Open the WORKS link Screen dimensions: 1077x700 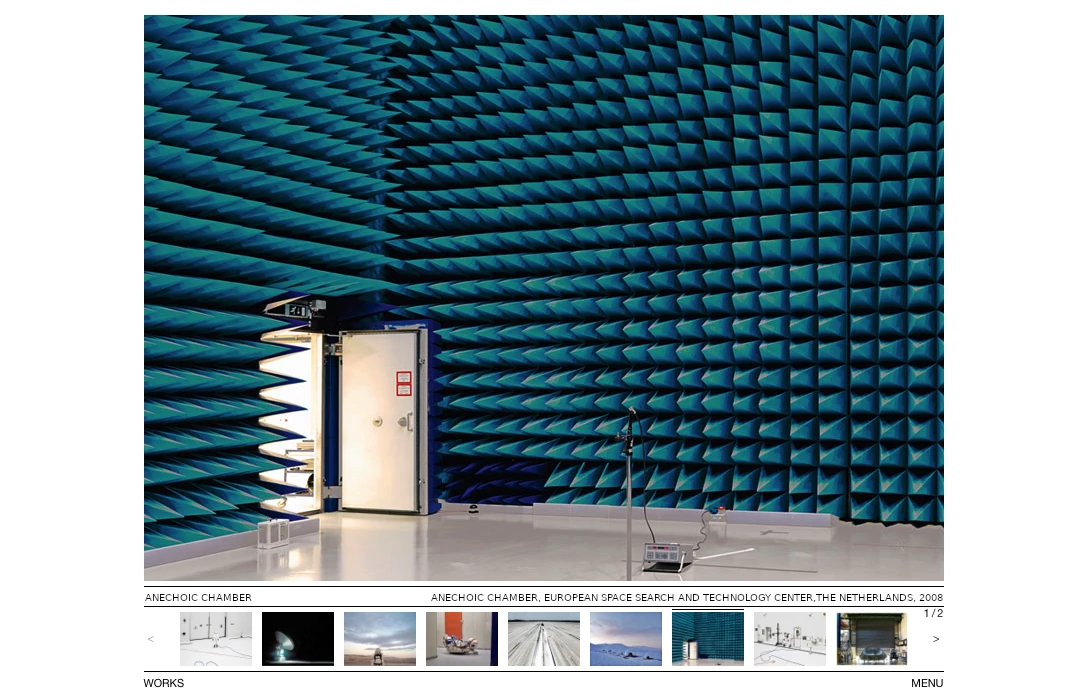[164, 683]
